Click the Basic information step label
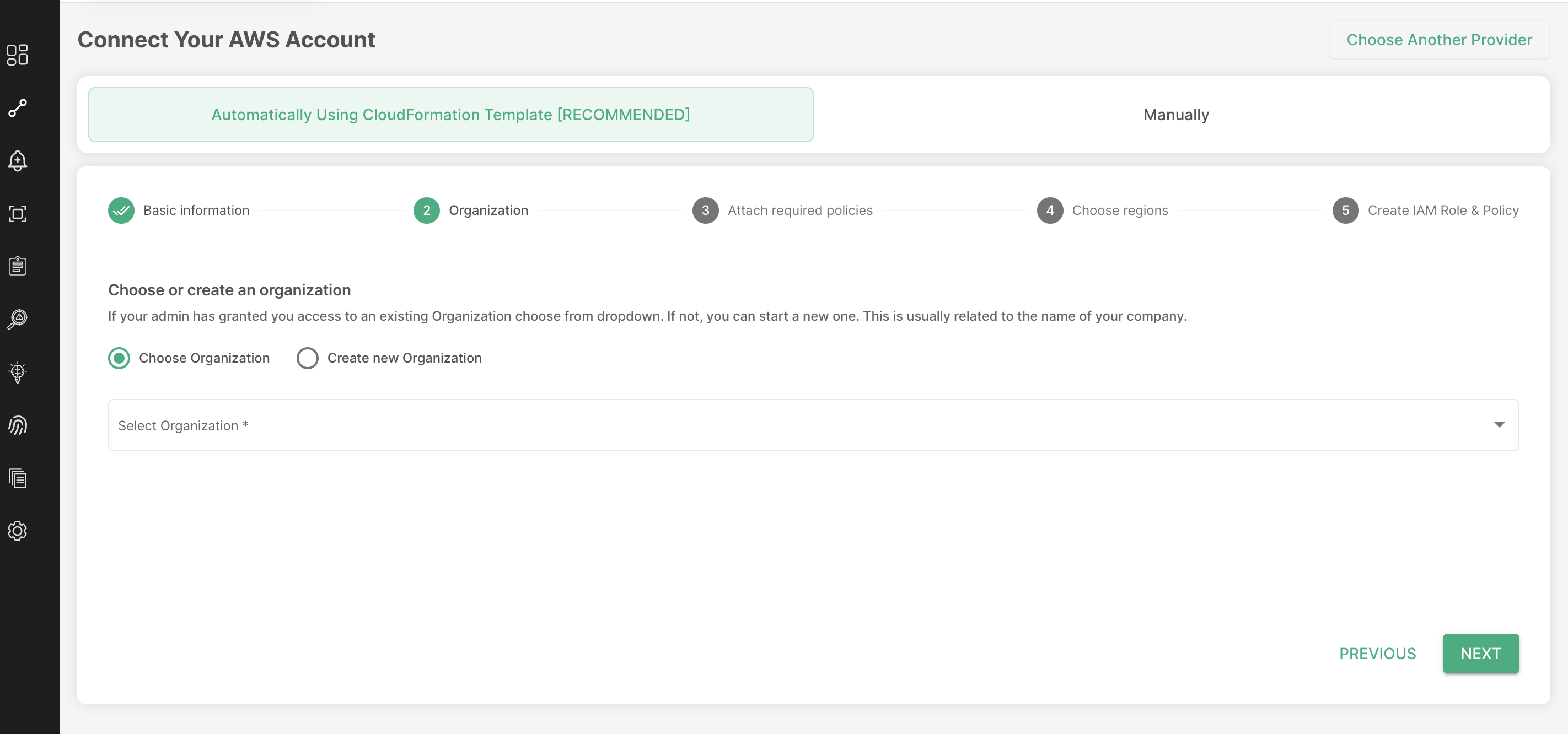The width and height of the screenshot is (1568, 734). pos(196,210)
